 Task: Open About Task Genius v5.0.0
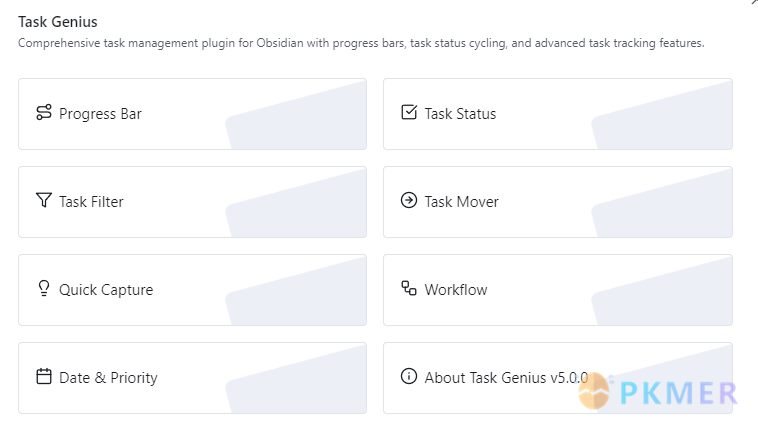pyautogui.click(x=506, y=378)
